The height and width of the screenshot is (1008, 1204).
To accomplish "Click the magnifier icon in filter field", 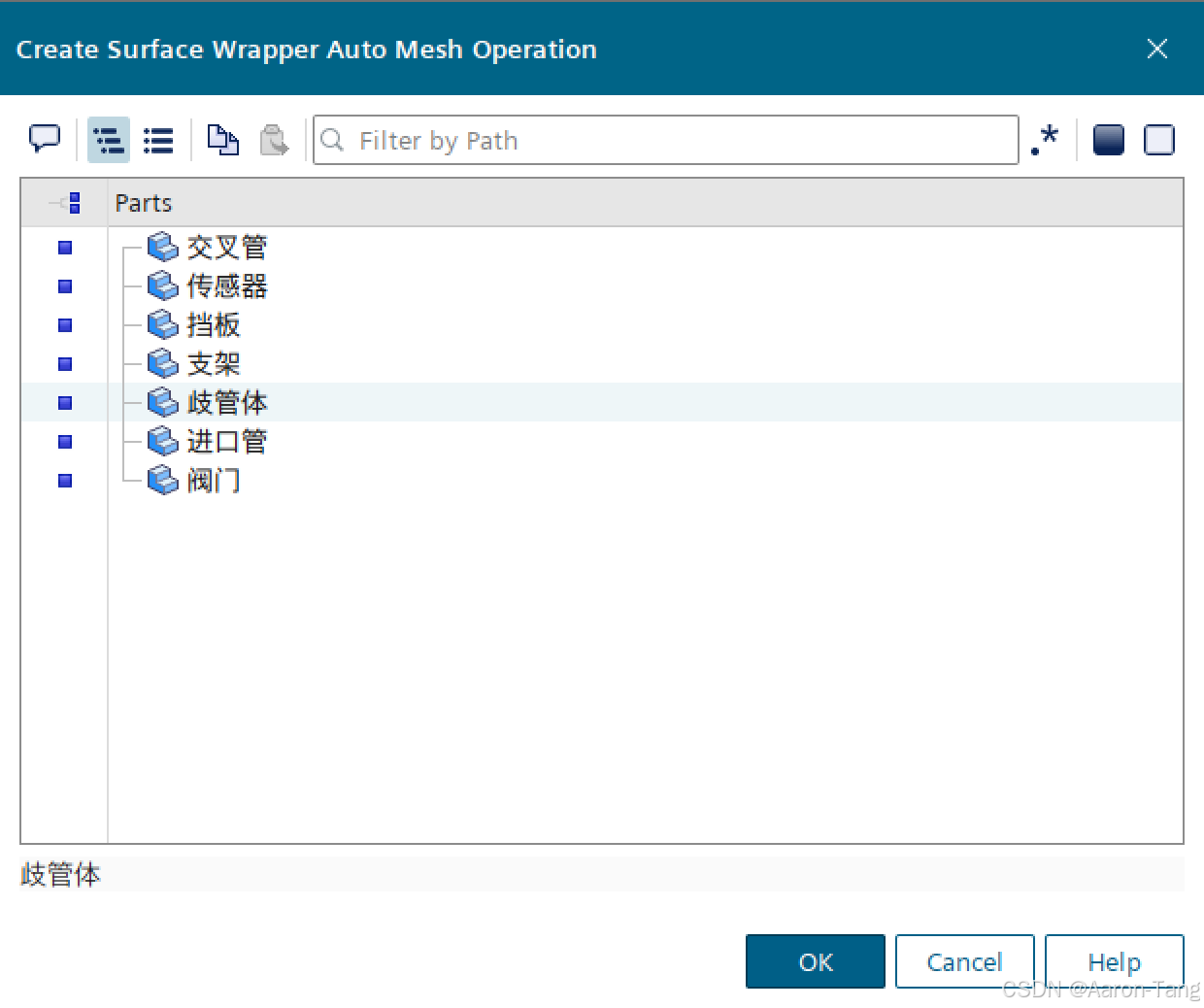I will 332,140.
